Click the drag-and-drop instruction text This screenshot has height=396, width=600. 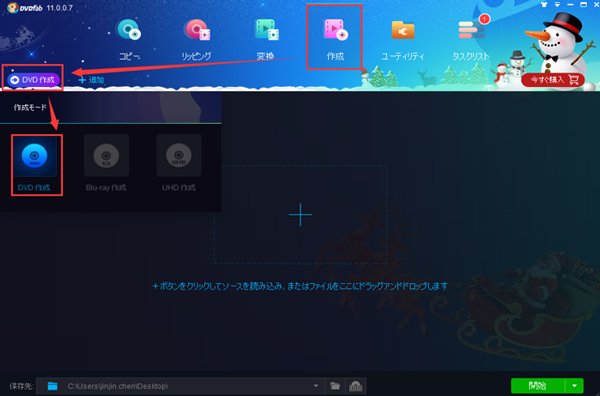[300, 286]
